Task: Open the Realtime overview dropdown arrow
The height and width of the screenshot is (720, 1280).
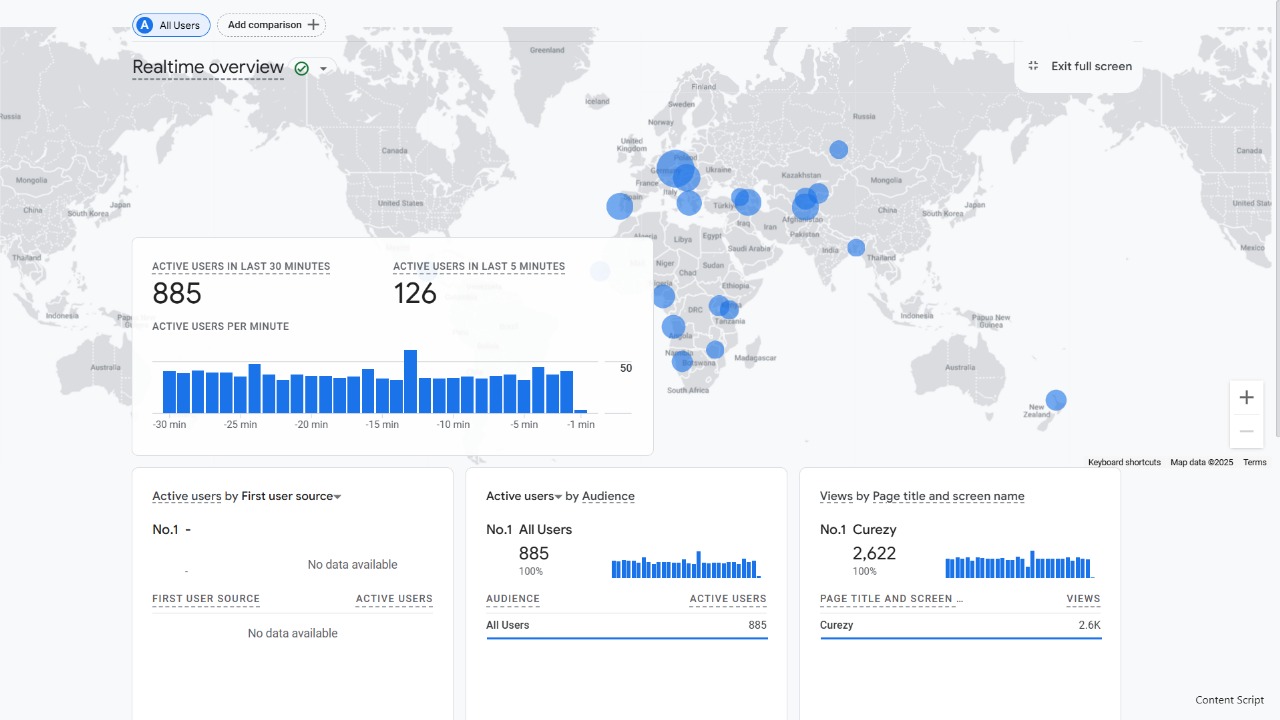Action: tap(323, 69)
